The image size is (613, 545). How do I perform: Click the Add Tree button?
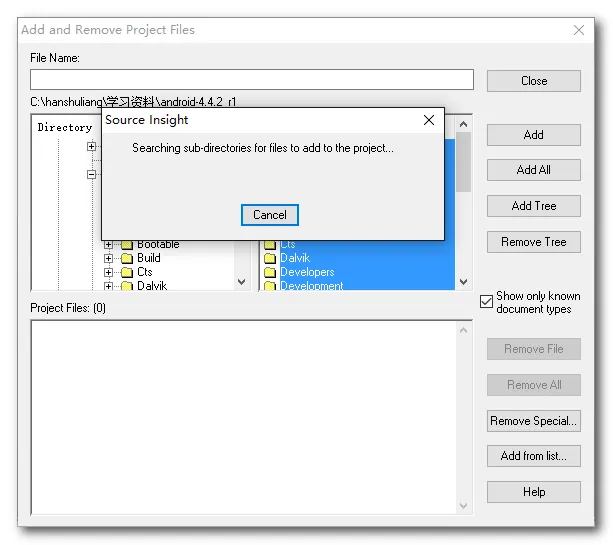(534, 206)
